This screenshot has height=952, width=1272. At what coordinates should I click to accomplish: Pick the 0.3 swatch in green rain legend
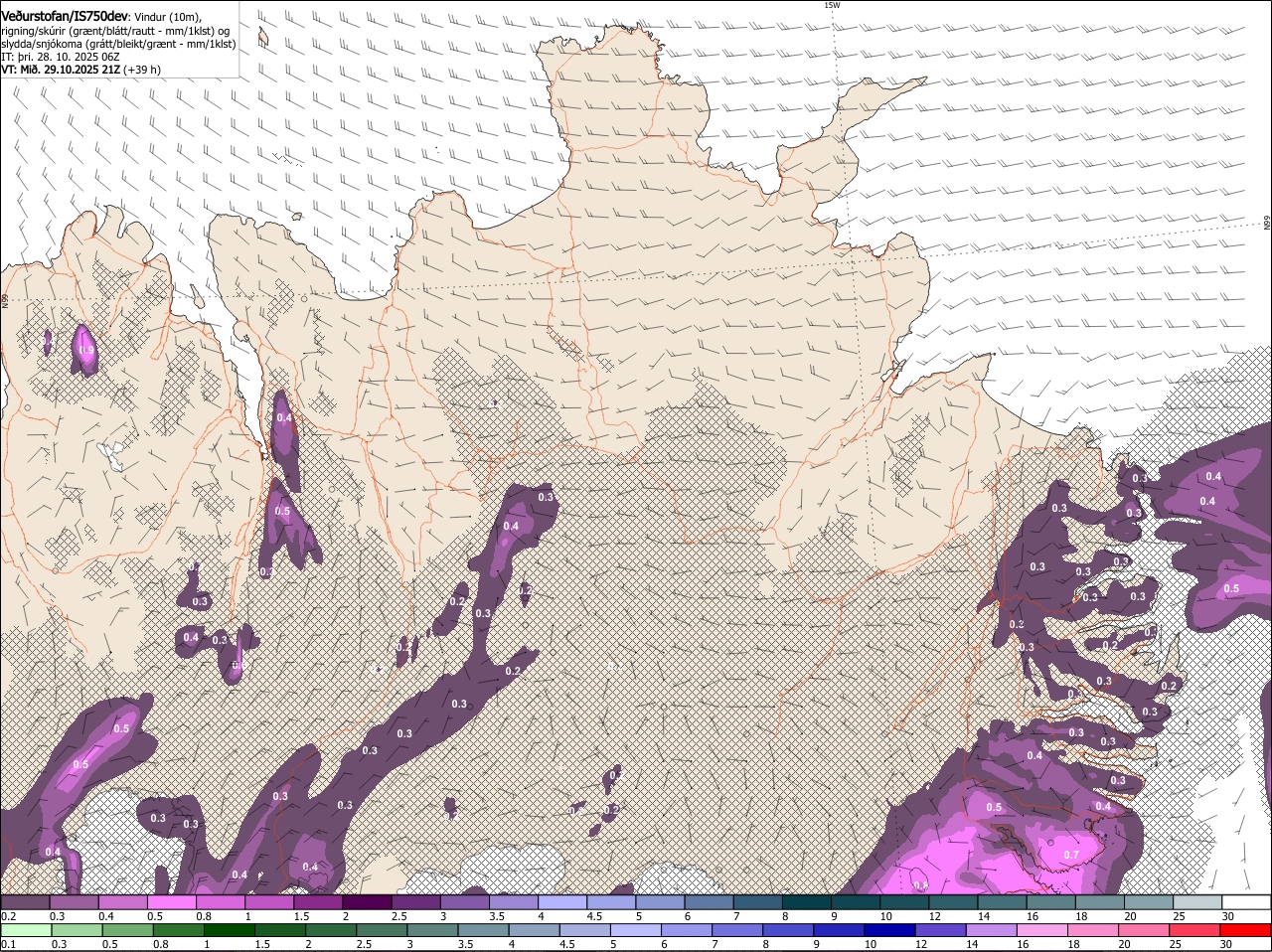pyautogui.click(x=77, y=930)
